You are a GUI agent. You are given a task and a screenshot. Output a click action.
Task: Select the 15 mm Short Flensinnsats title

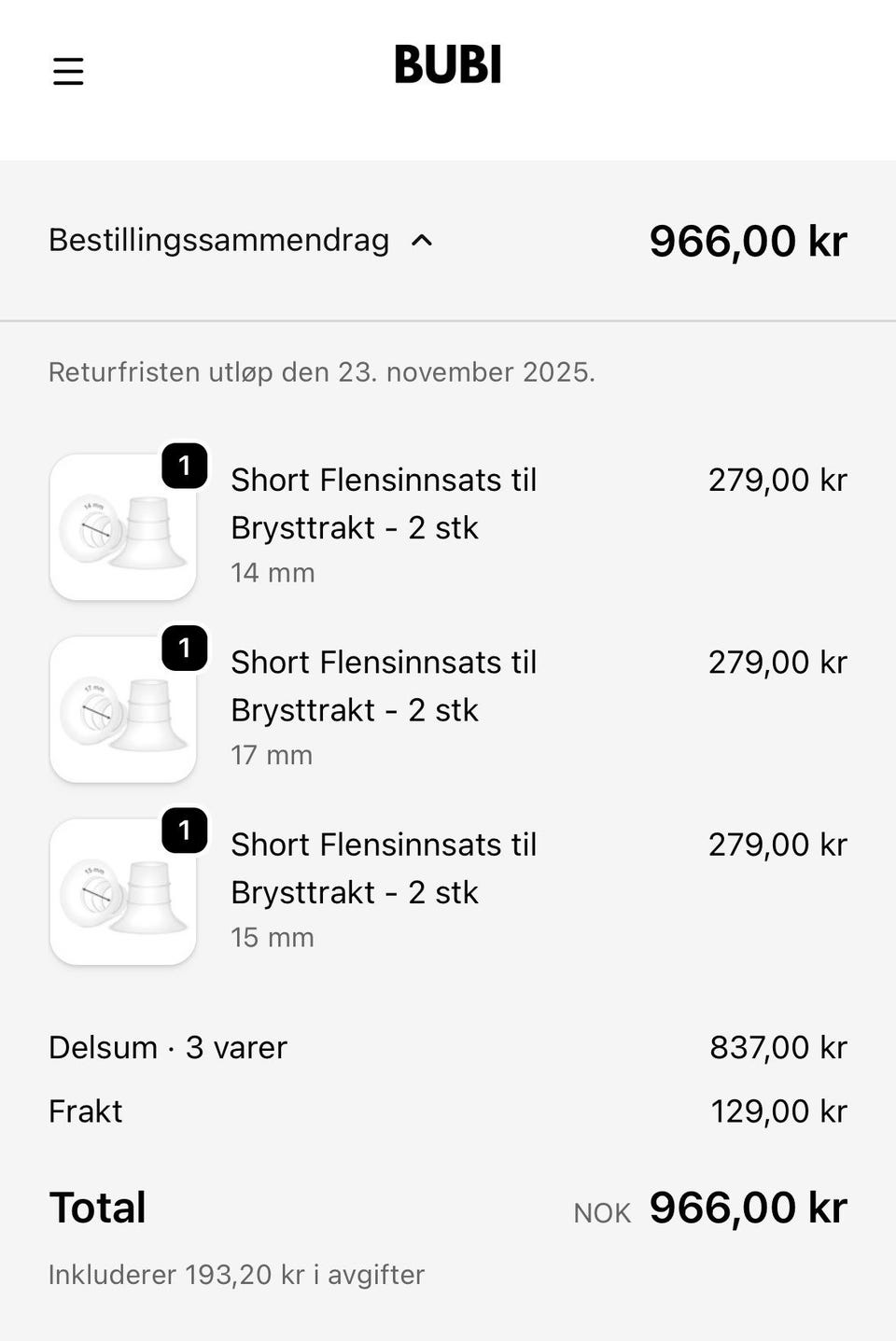pyautogui.click(x=383, y=869)
